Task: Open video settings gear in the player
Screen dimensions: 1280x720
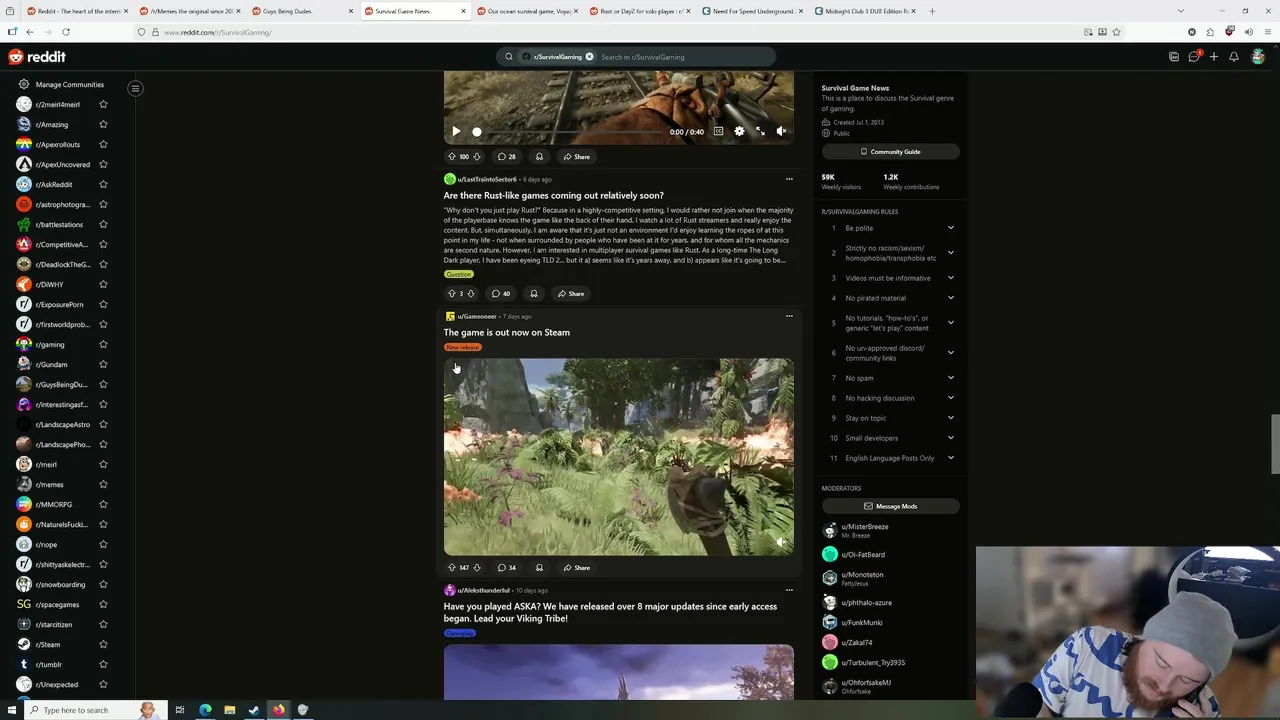Action: (x=739, y=131)
